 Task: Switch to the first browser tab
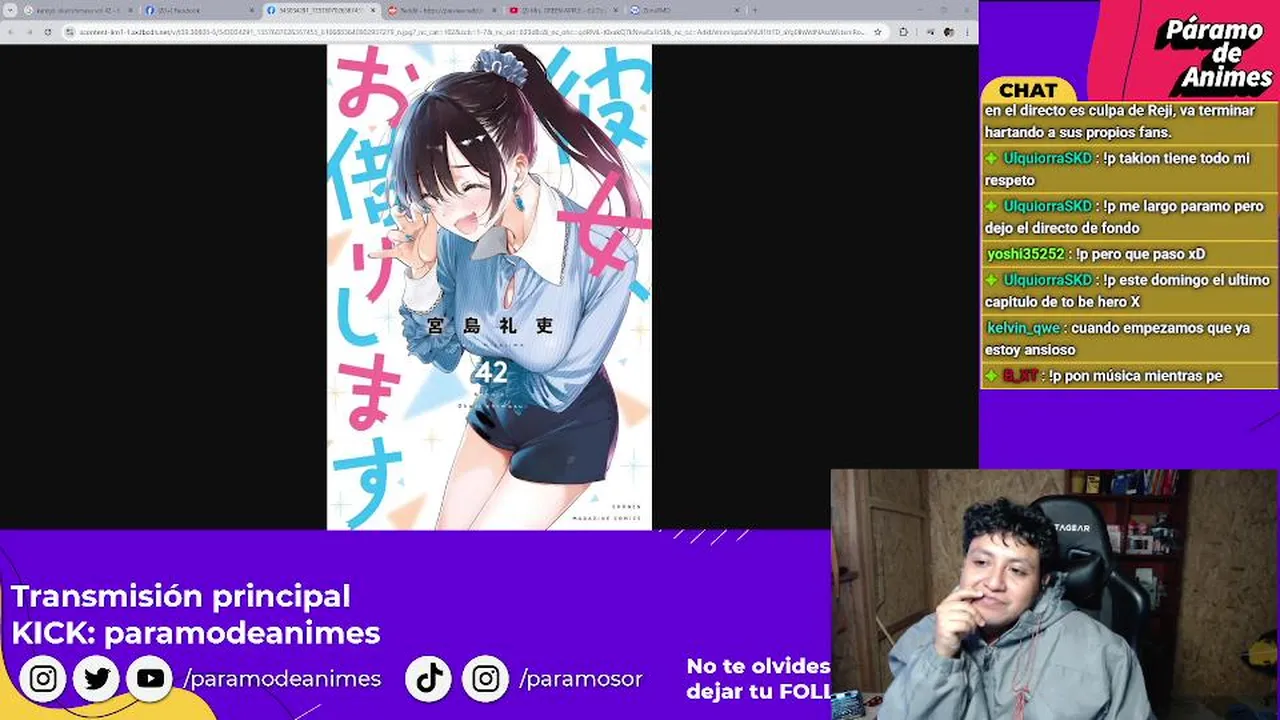(78, 10)
